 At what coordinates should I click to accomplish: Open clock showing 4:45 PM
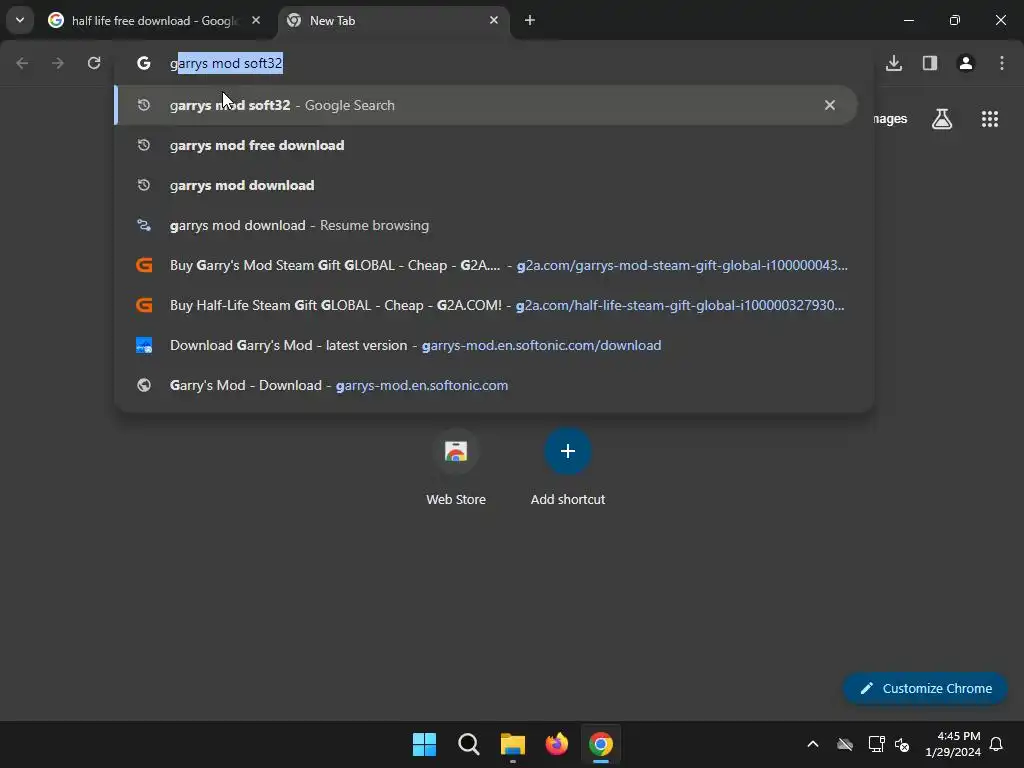(x=952, y=744)
